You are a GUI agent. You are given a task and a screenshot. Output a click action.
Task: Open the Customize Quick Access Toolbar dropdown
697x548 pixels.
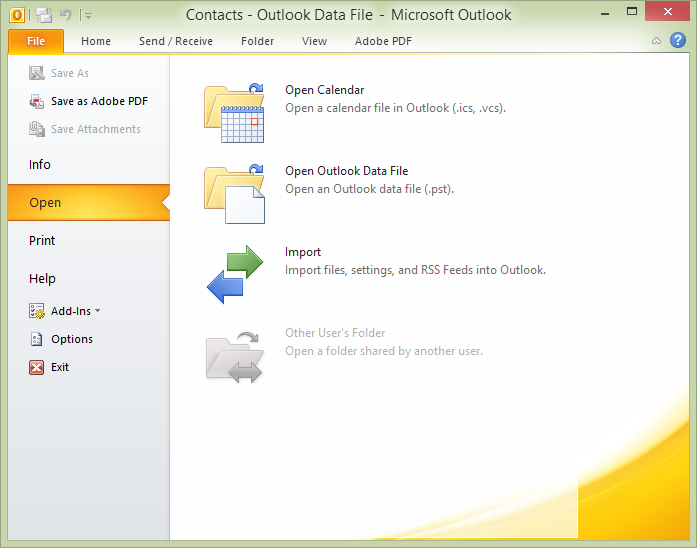pyautogui.click(x=88, y=16)
